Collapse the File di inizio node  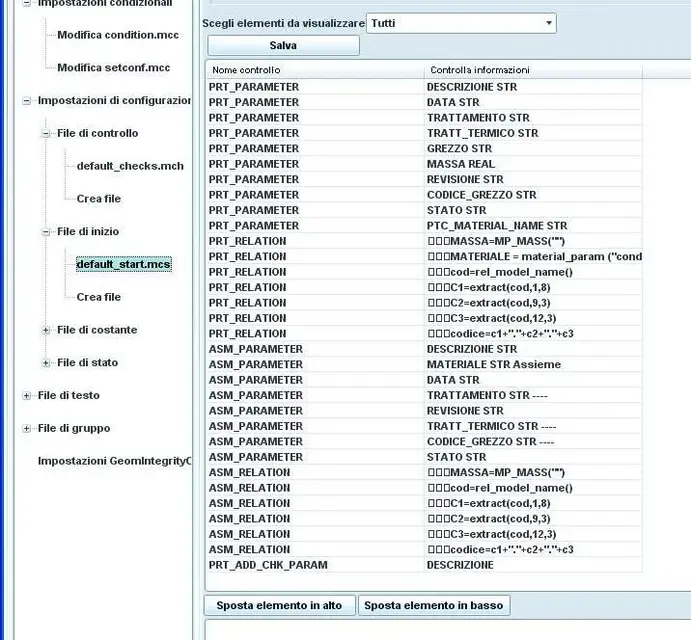pyautogui.click(x=46, y=232)
